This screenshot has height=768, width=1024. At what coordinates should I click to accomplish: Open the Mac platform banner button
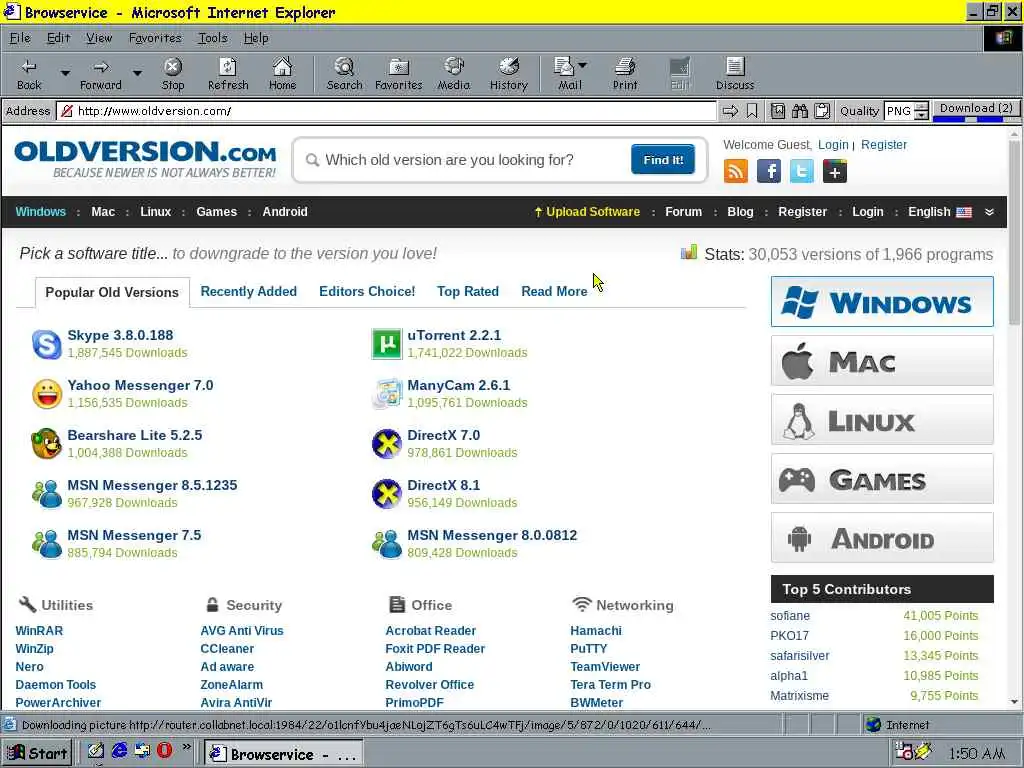click(x=882, y=360)
